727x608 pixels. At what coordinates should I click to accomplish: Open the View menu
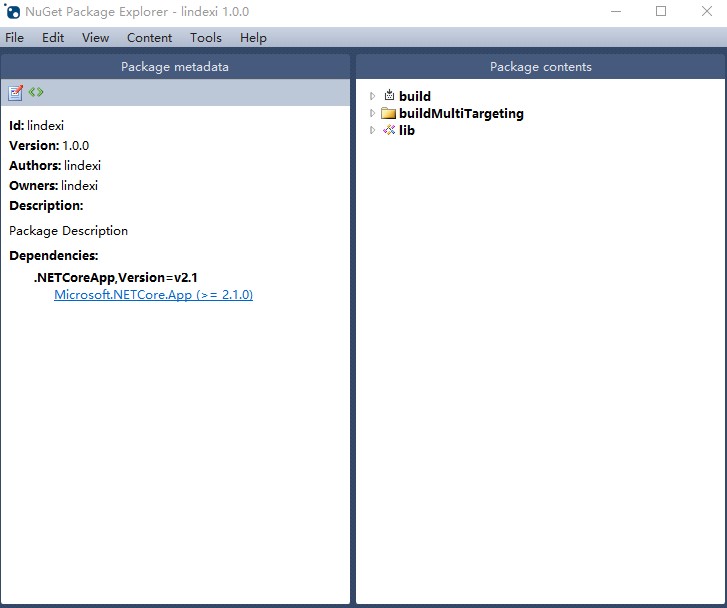point(96,38)
